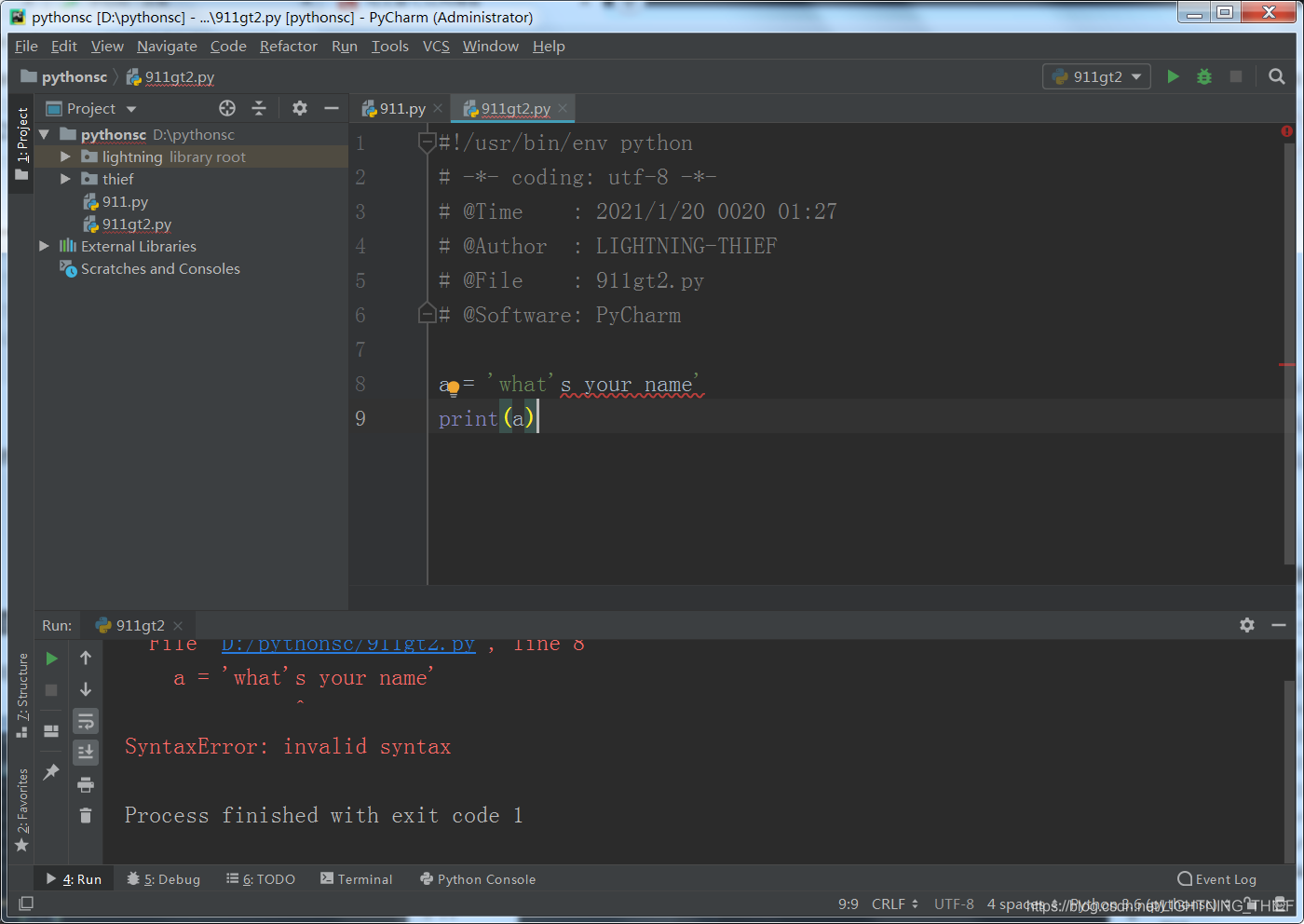Open the 6: TODO tool window
Screen dimensions: 1304x924
[x=261, y=878]
